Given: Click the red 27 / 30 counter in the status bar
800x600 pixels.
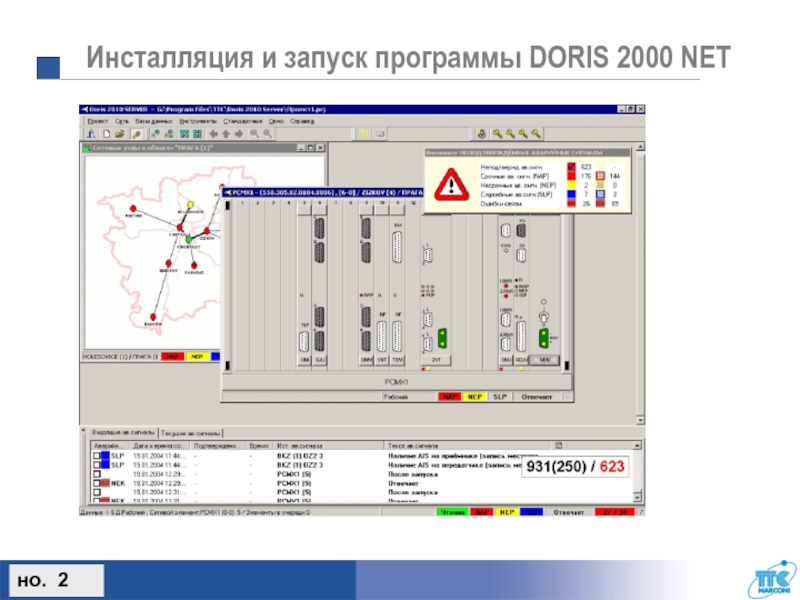Looking at the screenshot, I should click(x=614, y=512).
